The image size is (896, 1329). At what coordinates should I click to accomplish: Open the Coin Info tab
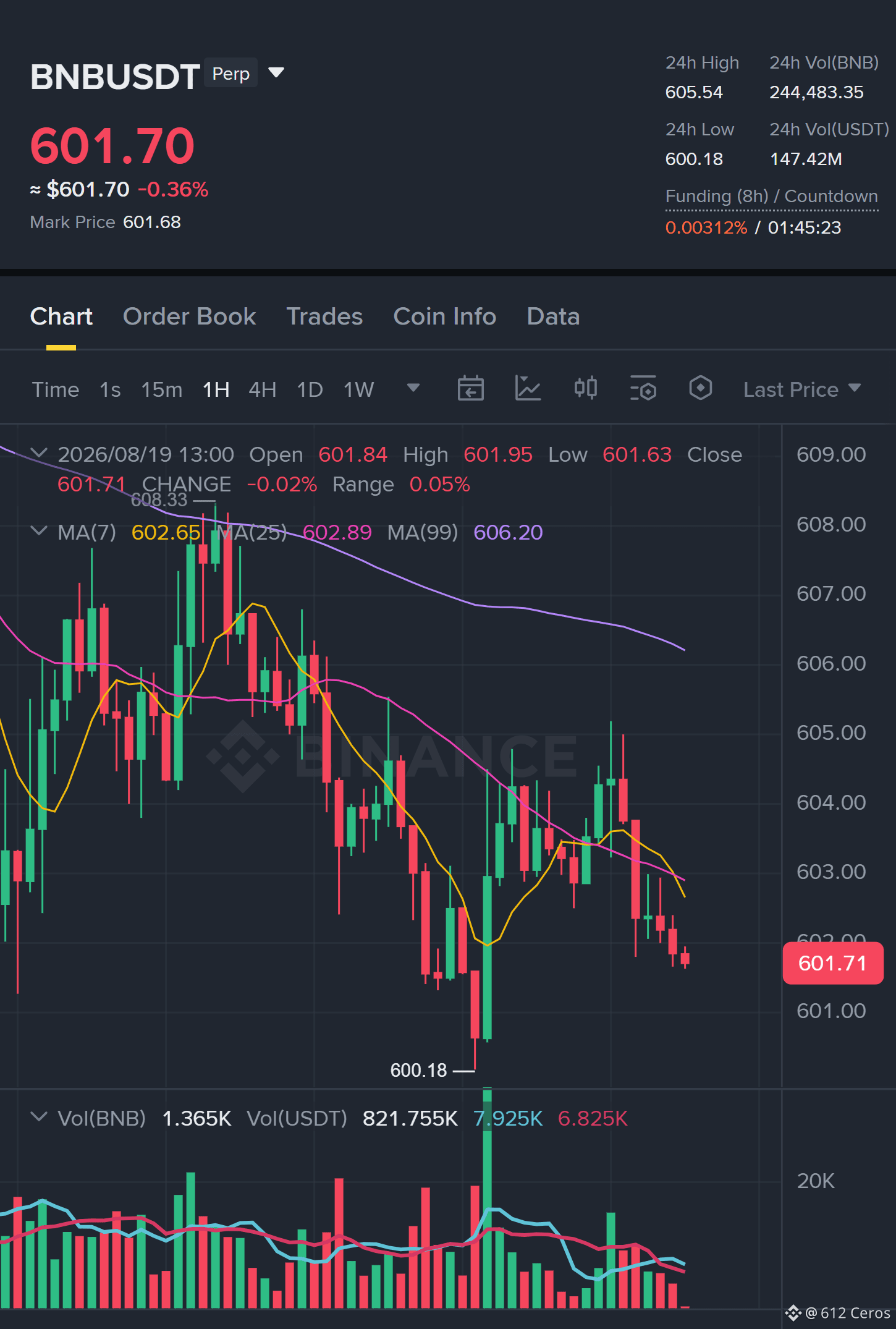coord(445,316)
